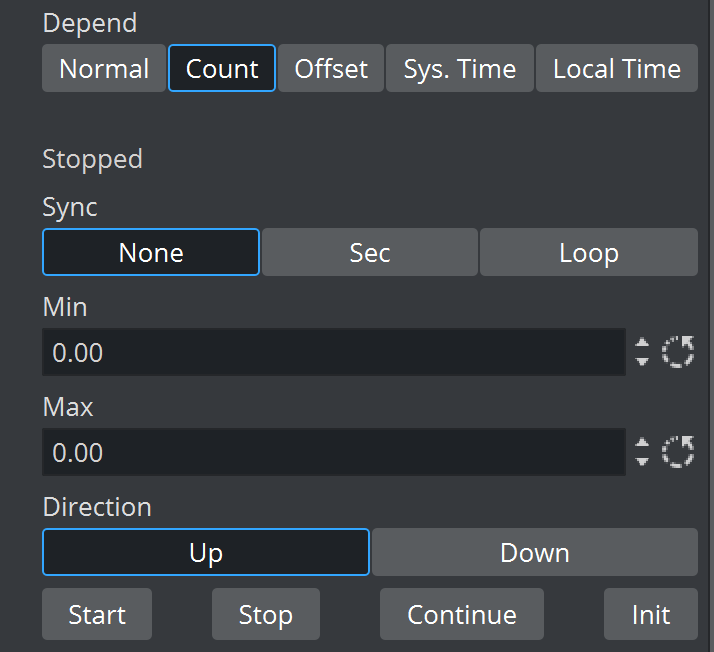Pick Local Time depend option
This screenshot has width=714, height=652.
(x=616, y=69)
